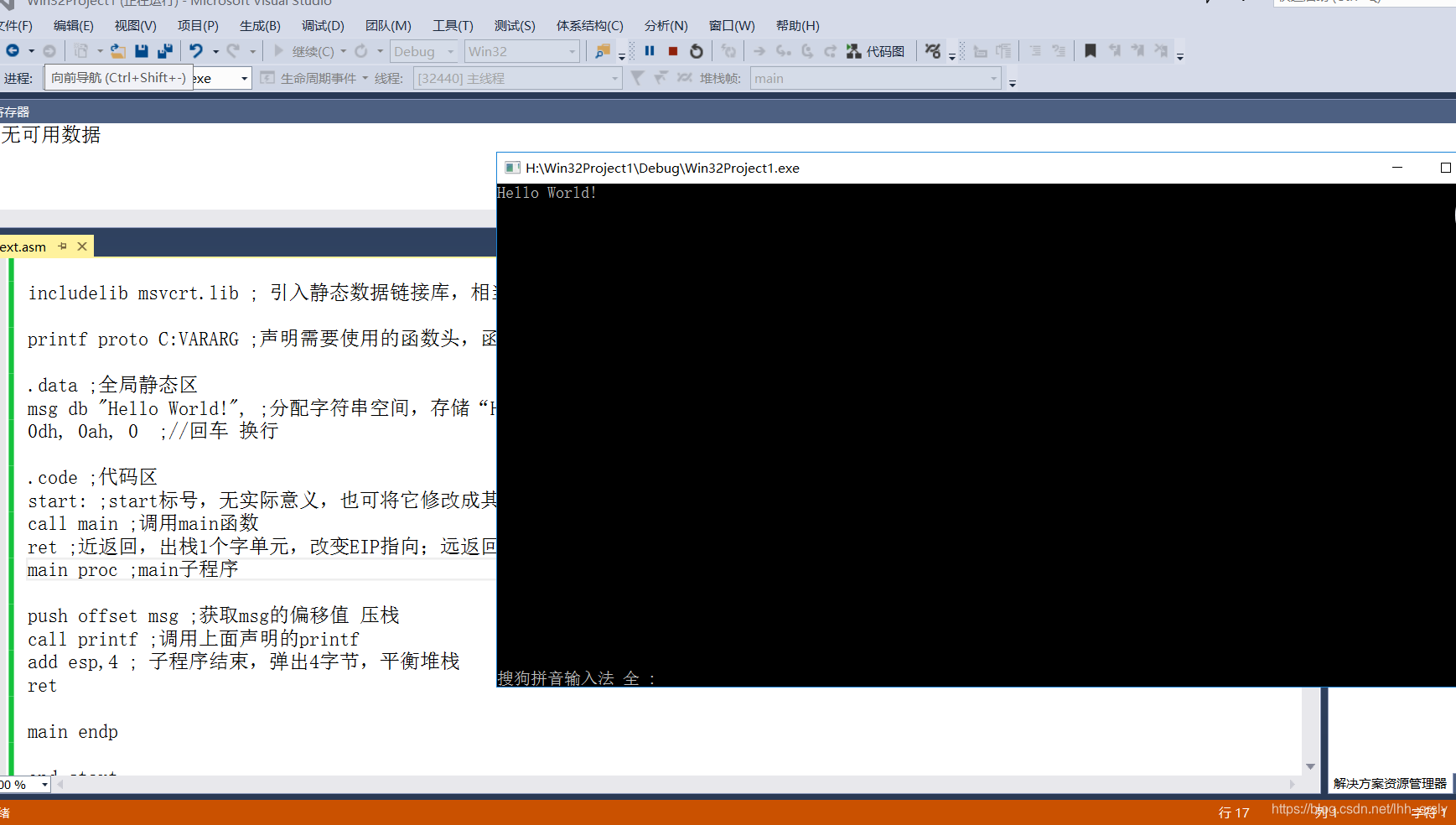Stop debugging with the red square
The width and height of the screenshot is (1456, 825).
[x=673, y=51]
